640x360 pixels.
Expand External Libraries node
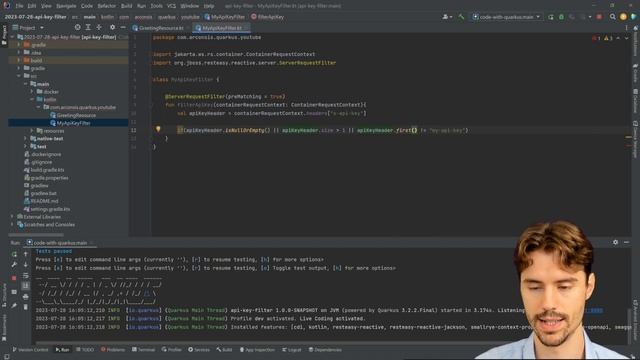pyautogui.click(x=12, y=217)
